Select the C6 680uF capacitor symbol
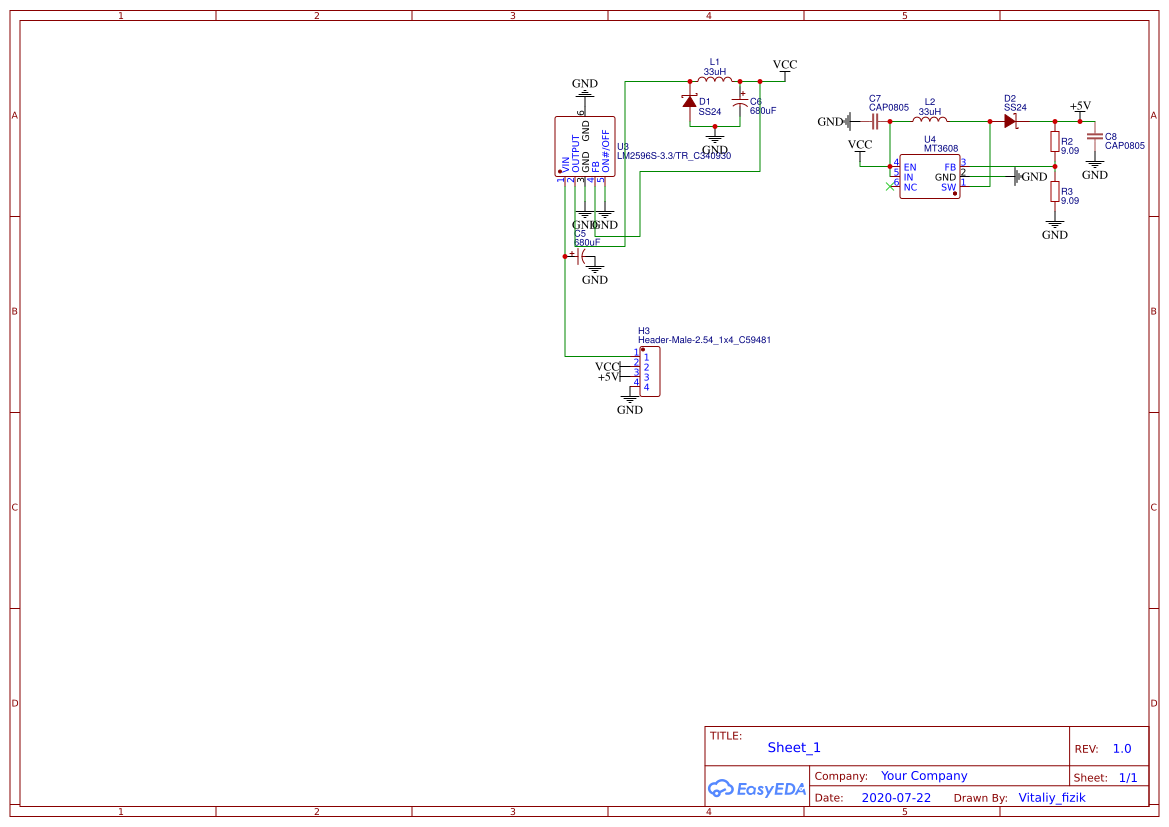 coord(740,102)
